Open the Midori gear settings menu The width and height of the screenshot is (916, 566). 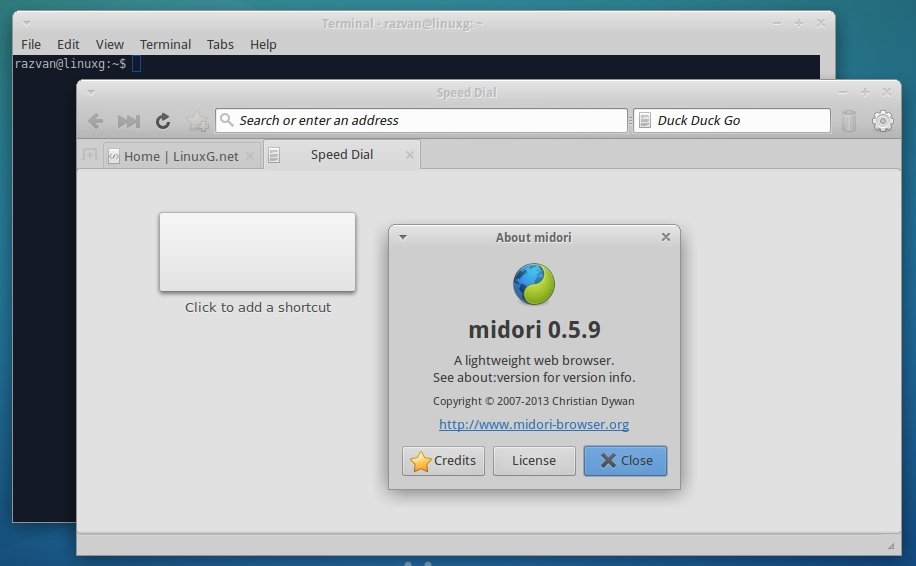click(x=883, y=121)
